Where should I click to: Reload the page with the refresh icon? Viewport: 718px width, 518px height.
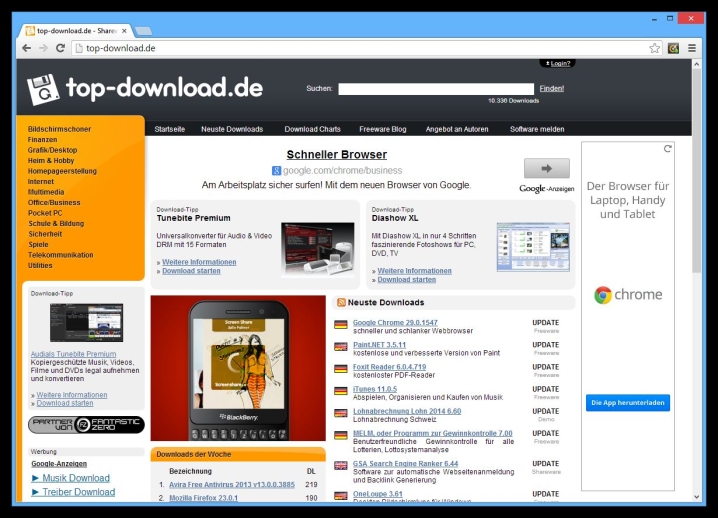(x=60, y=48)
